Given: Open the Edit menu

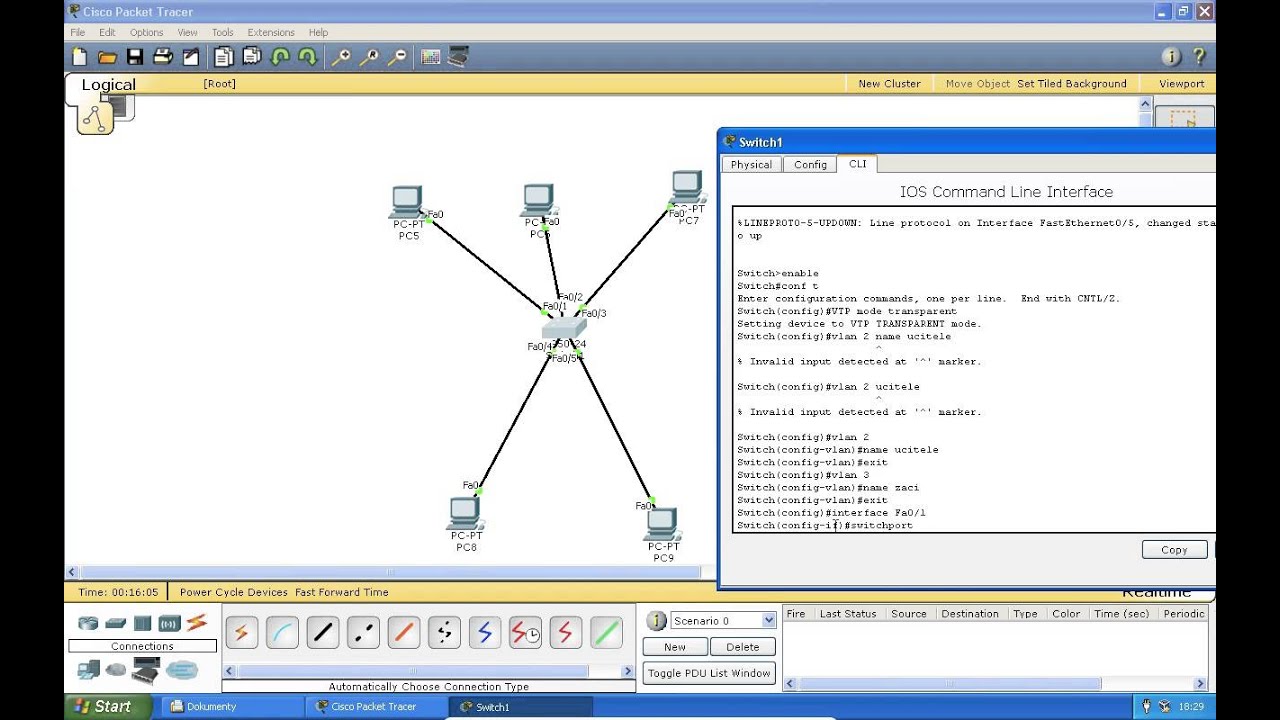Looking at the screenshot, I should point(107,32).
